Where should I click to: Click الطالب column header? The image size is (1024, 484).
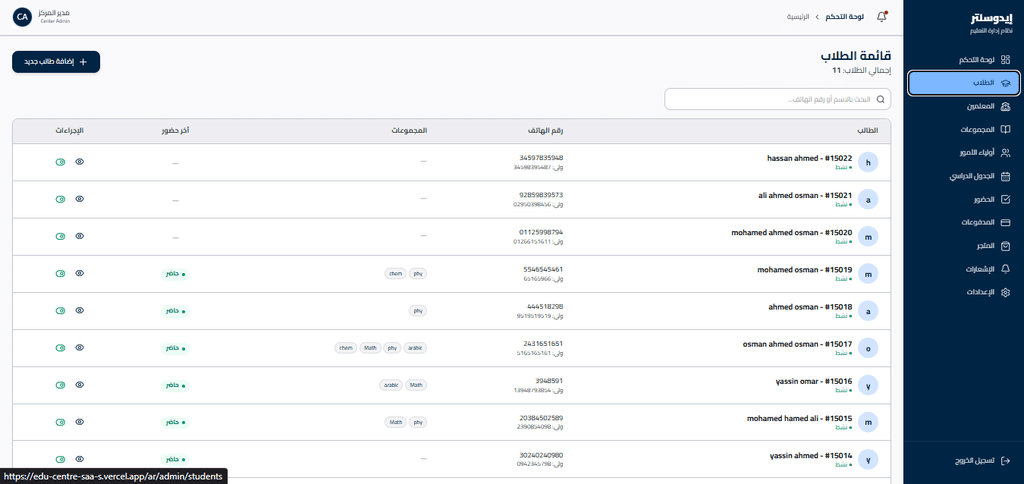[x=868, y=131]
